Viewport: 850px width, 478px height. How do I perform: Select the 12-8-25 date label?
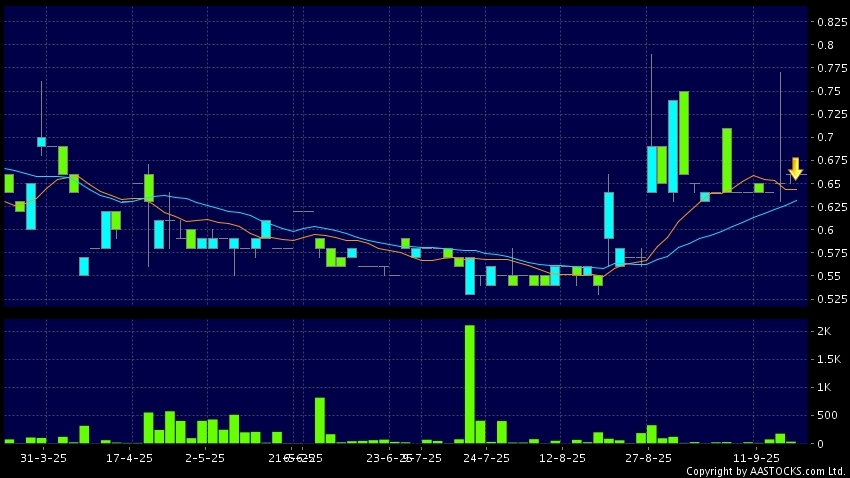[x=562, y=458]
